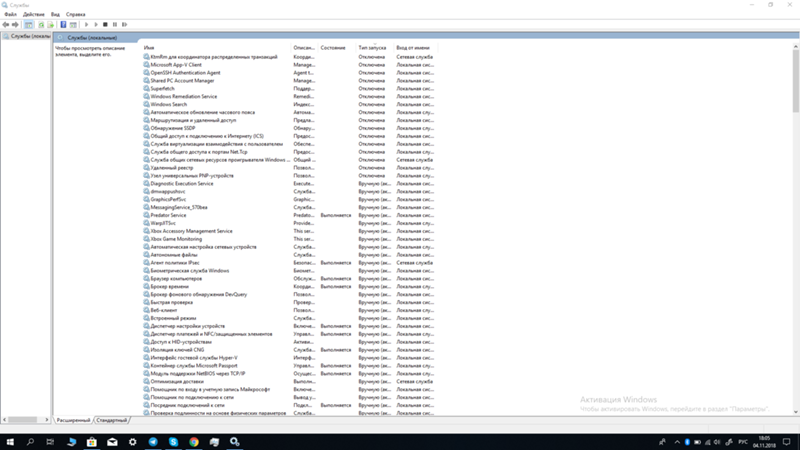Viewport: 800px width, 450px height.
Task: Open Microsoft Store from the taskbar
Action: point(91,442)
